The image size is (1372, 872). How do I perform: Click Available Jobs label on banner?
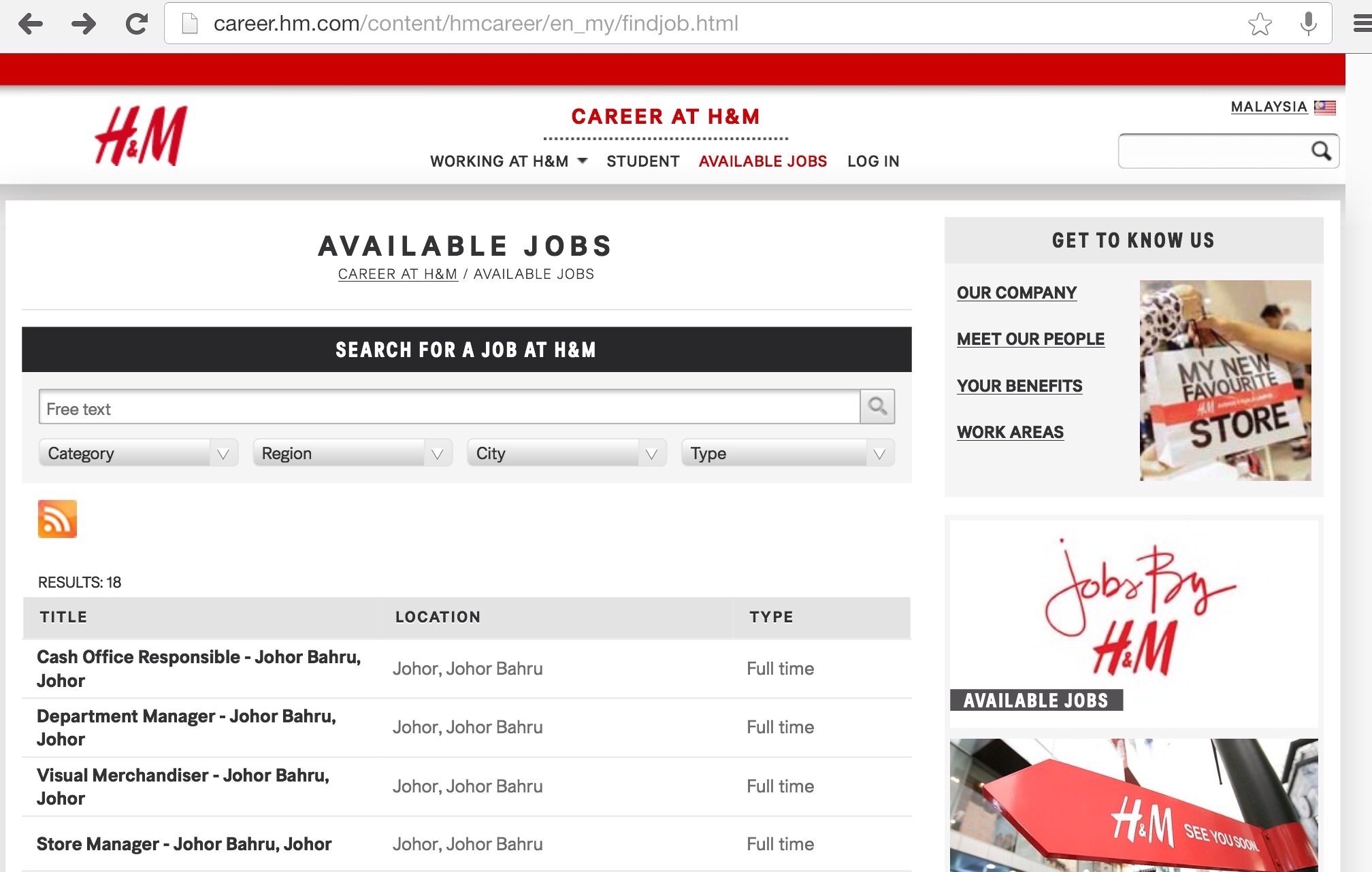pos(1036,700)
